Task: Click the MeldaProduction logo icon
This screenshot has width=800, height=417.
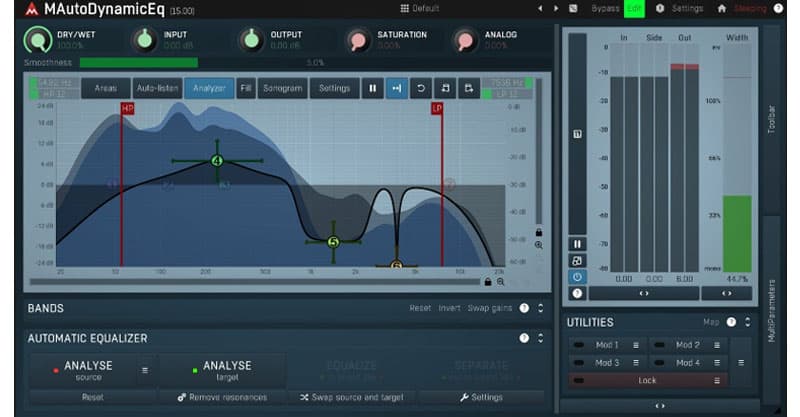Action: pyautogui.click(x=32, y=9)
